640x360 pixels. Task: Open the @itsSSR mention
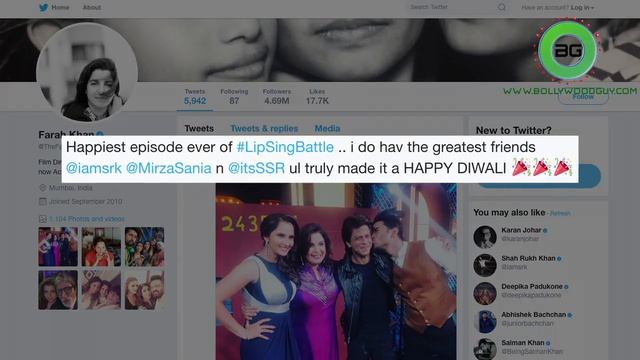[x=256, y=168]
